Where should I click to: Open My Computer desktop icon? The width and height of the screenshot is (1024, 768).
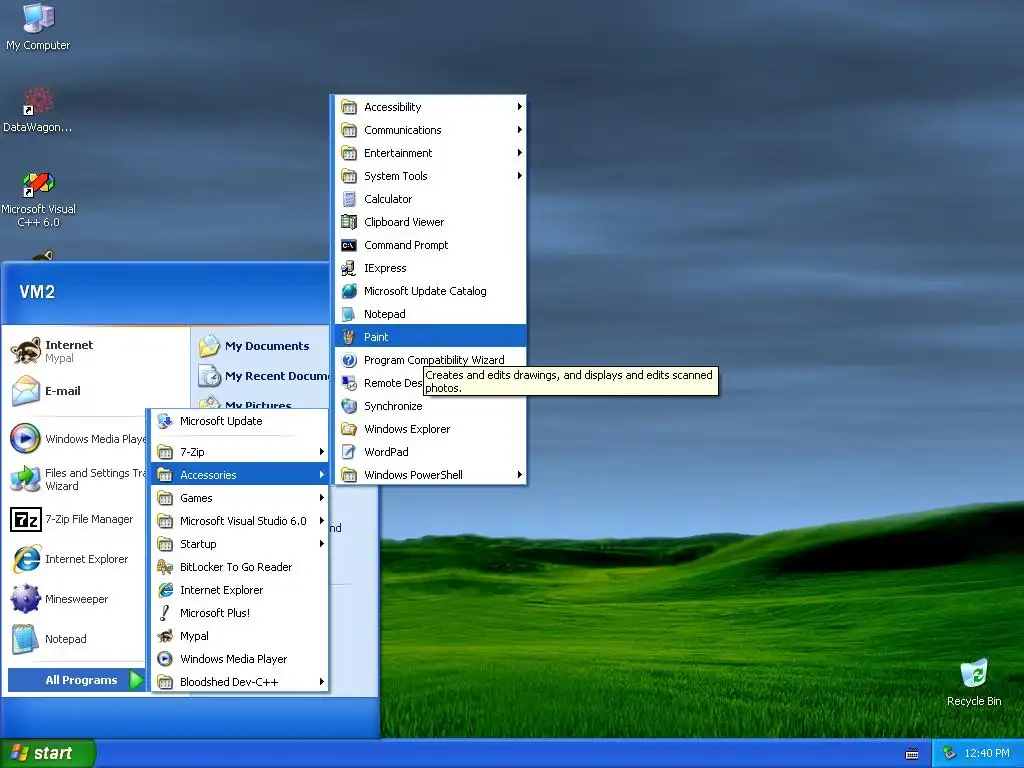click(x=38, y=26)
